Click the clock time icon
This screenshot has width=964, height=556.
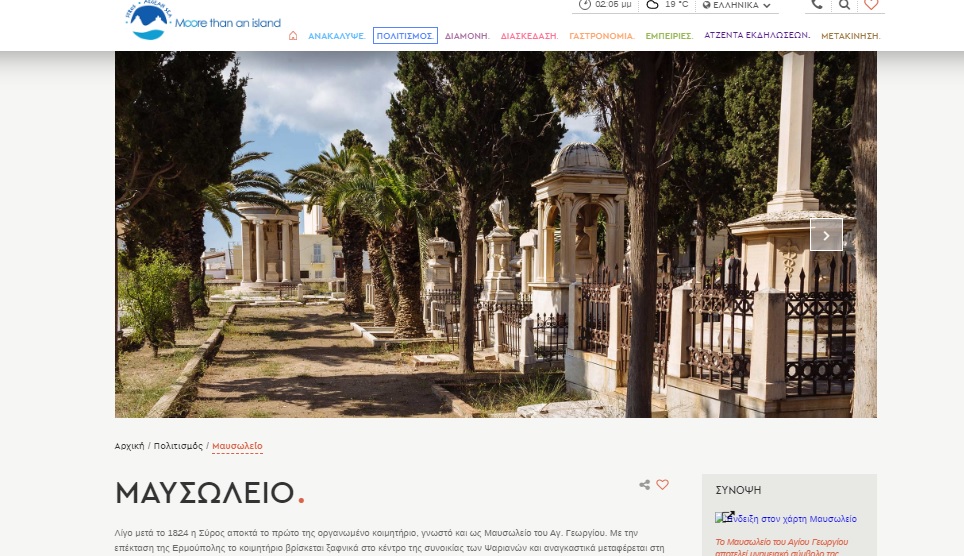(x=585, y=5)
